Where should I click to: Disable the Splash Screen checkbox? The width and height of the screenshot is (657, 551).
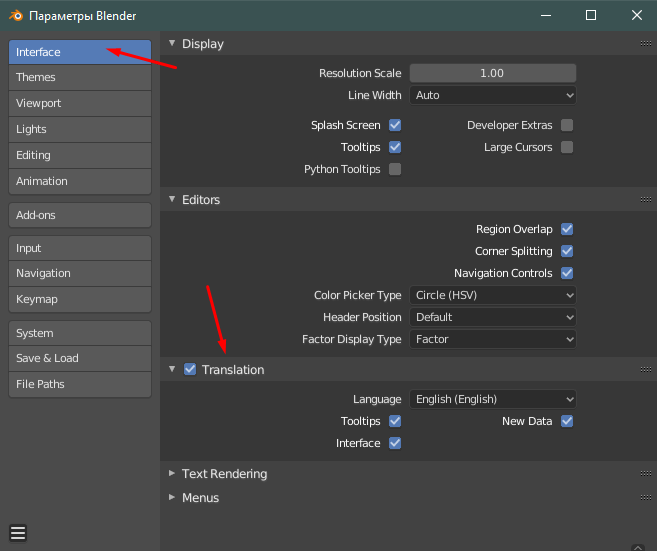click(x=395, y=125)
